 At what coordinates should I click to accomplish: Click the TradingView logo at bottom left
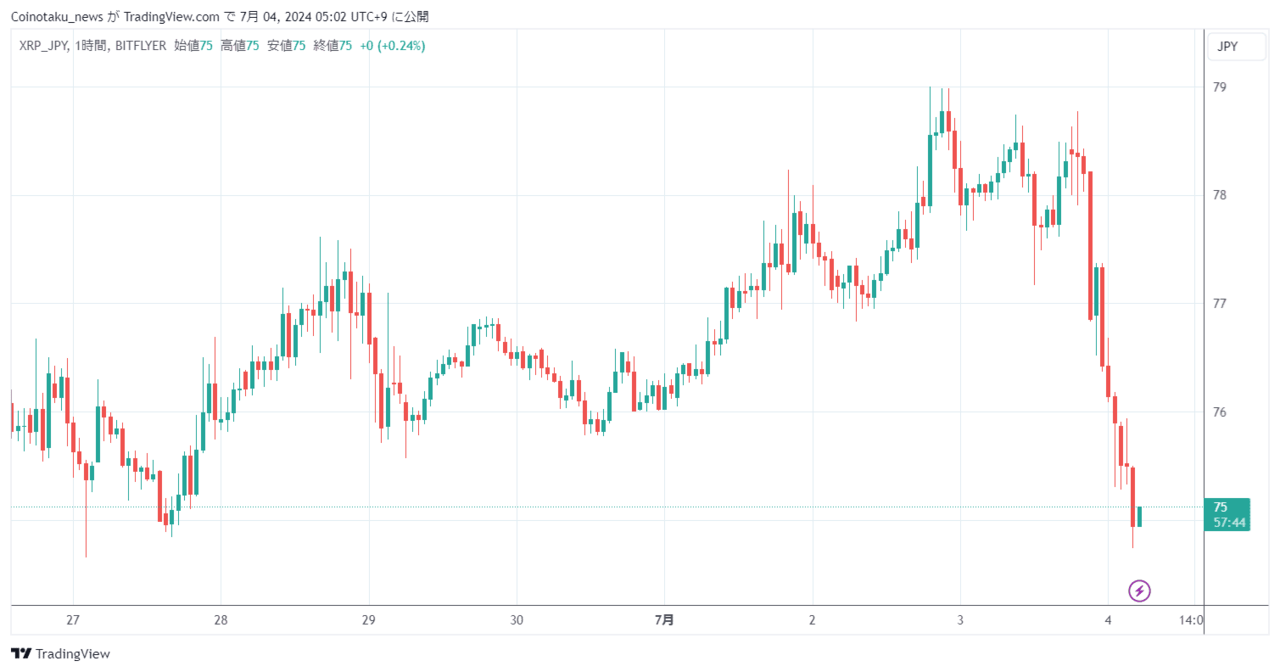62,654
